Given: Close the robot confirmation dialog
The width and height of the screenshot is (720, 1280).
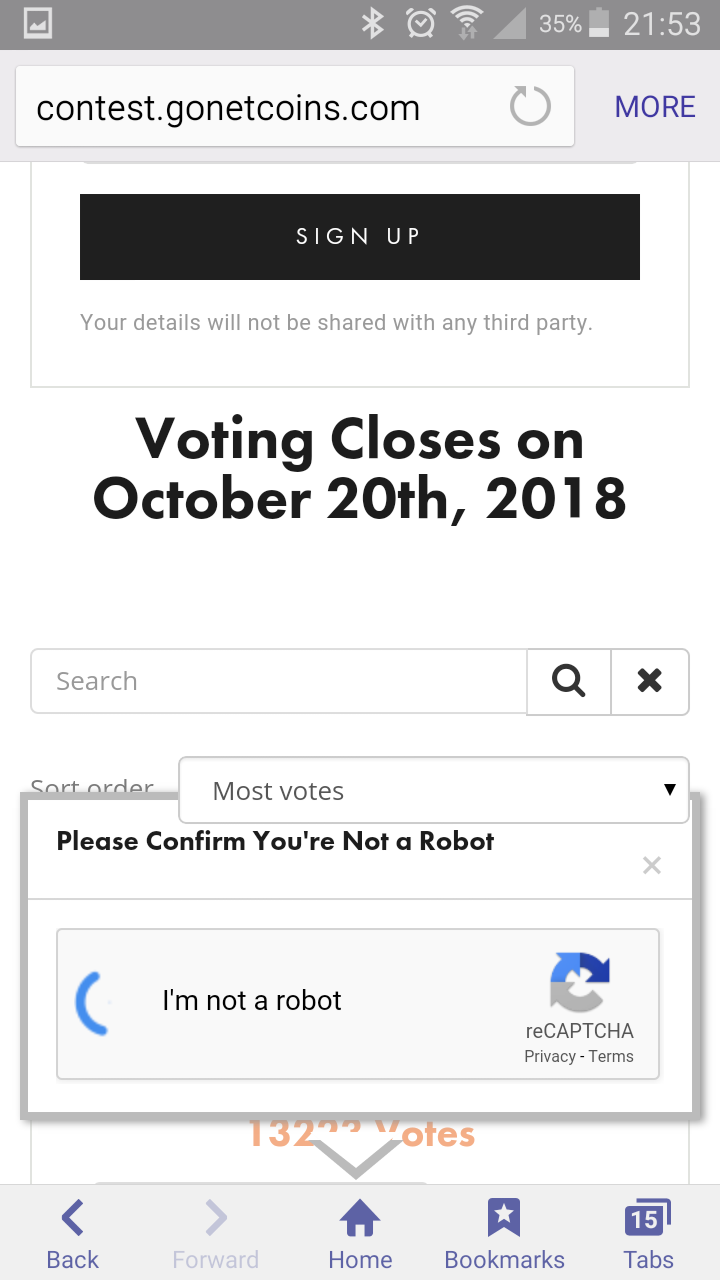Looking at the screenshot, I should point(652,865).
